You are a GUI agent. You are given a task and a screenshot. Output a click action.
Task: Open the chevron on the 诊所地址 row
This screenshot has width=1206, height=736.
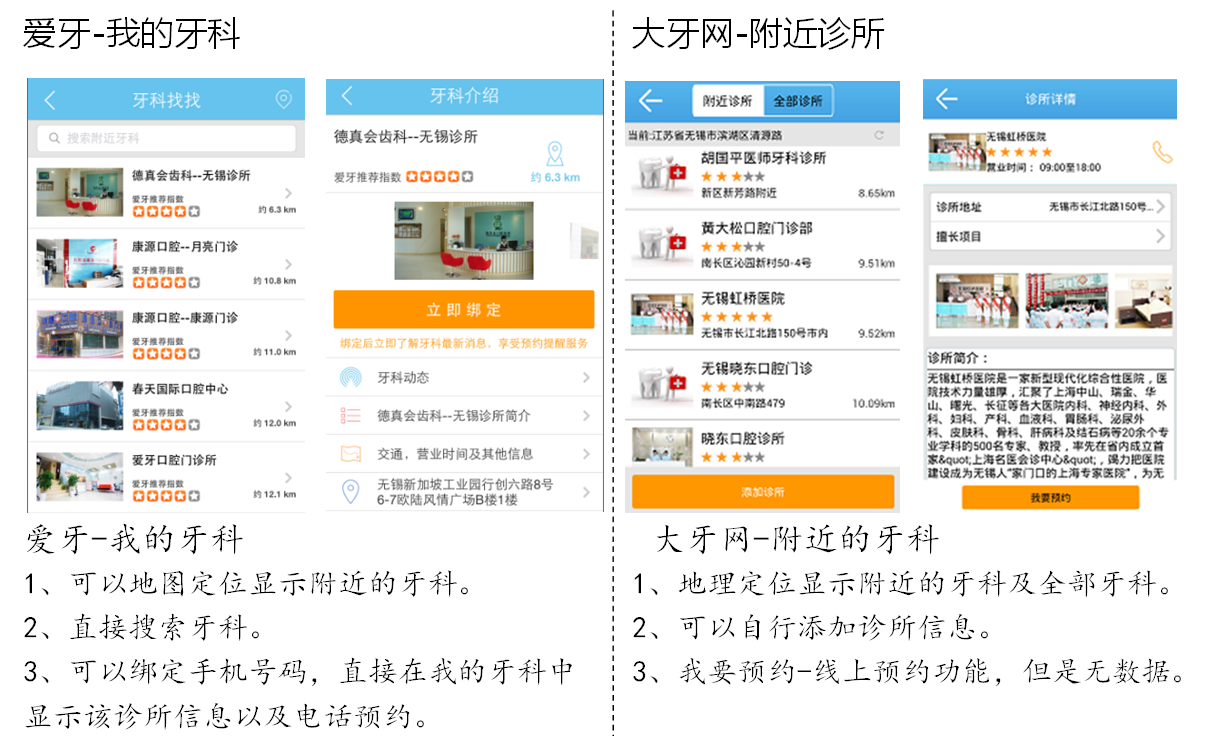point(1162,207)
